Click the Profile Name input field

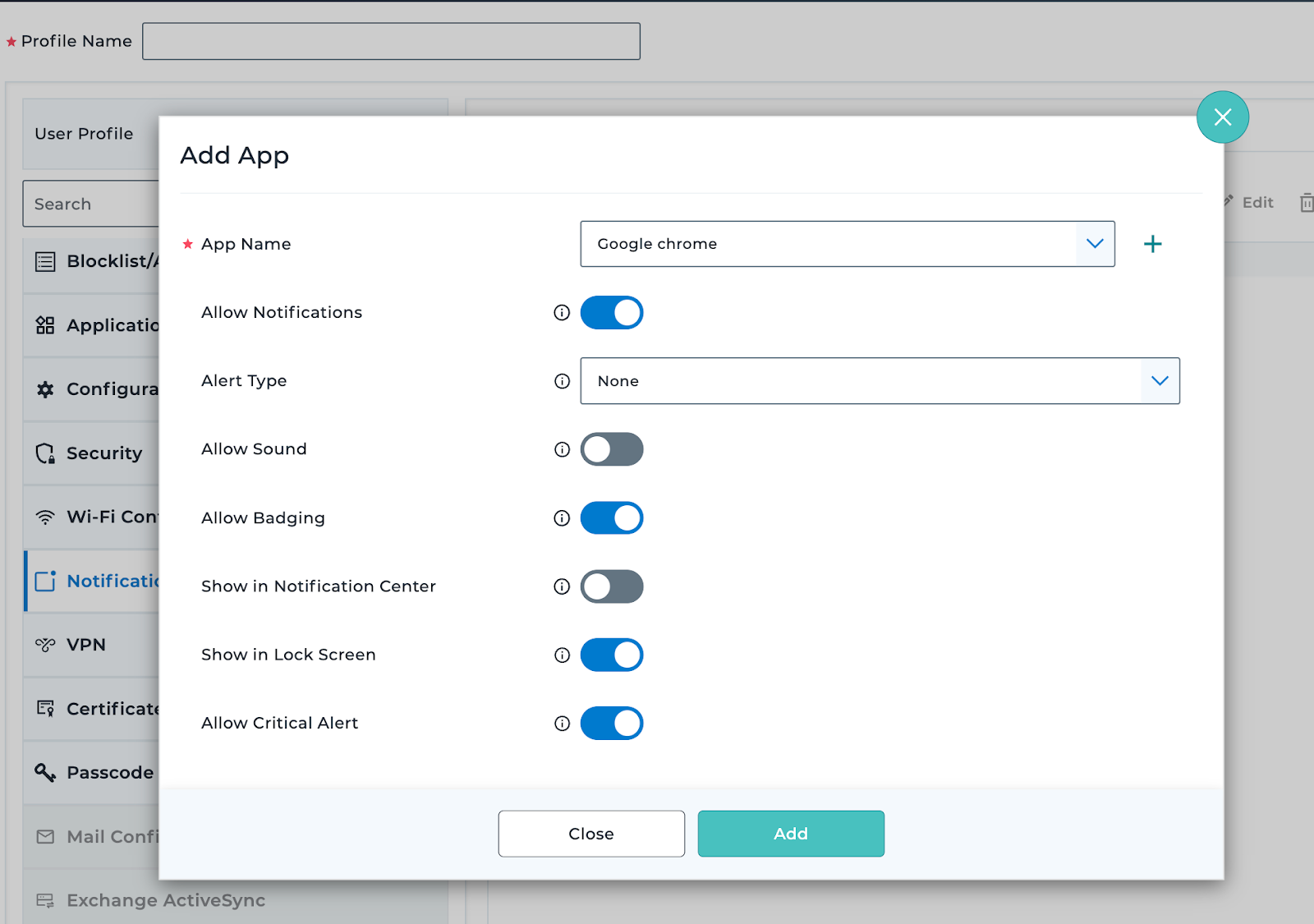[391, 41]
